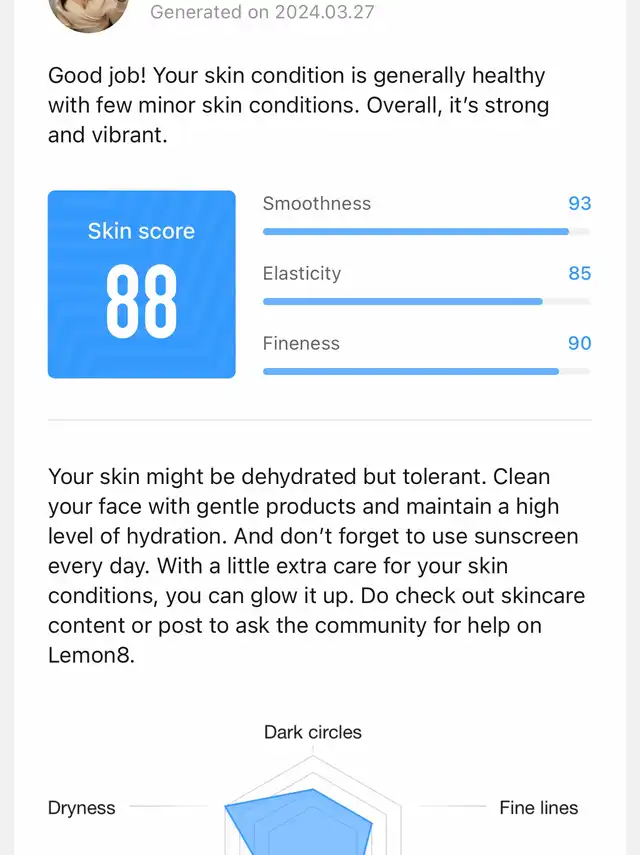Image resolution: width=640 pixels, height=855 pixels.
Task: Tap the Skin score heading text
Action: (x=141, y=231)
